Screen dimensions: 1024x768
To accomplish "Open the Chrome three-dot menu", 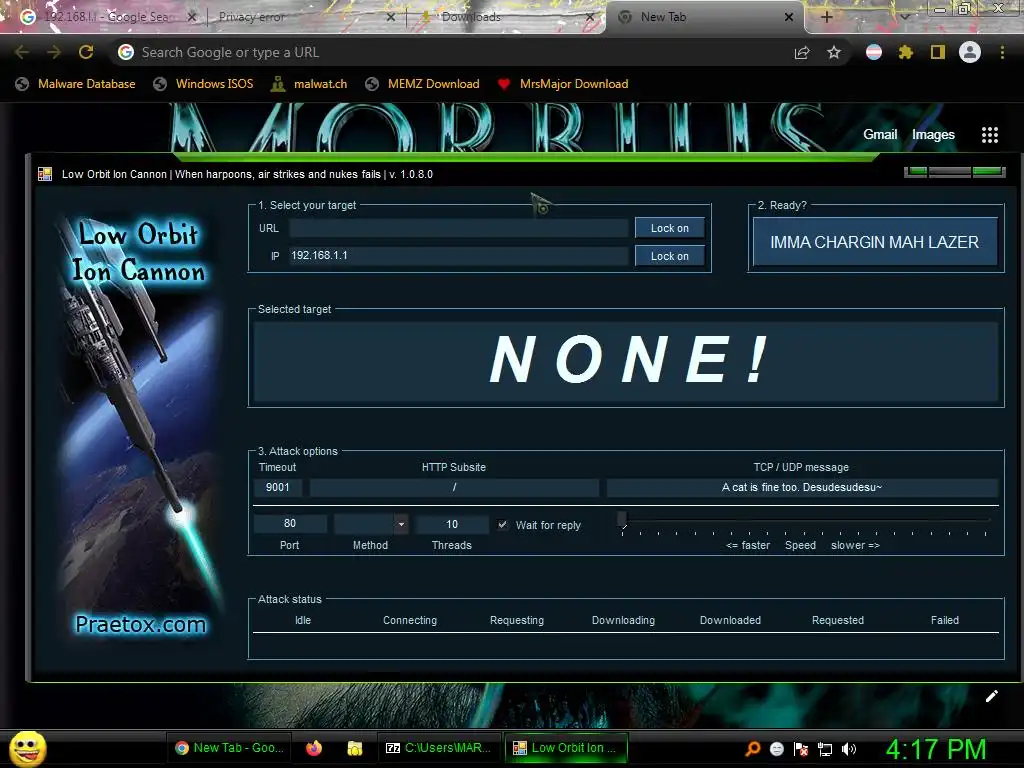I will [x=1002, y=52].
